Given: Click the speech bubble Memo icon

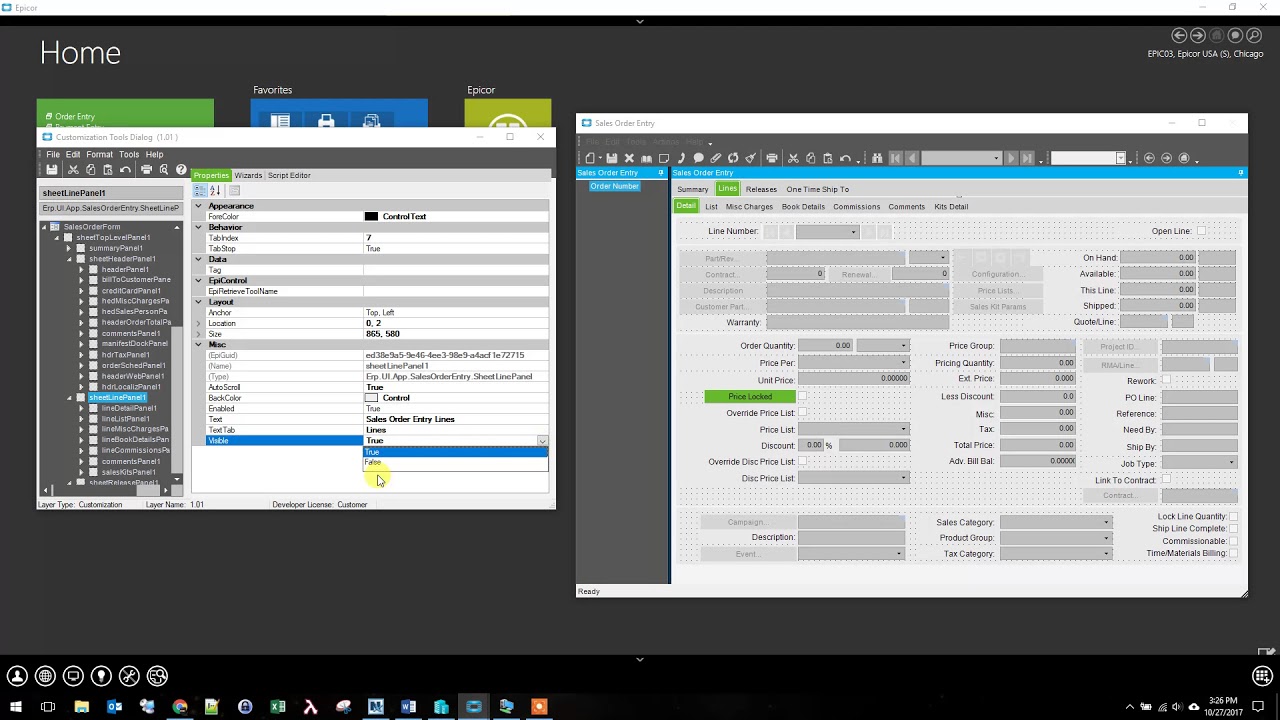Looking at the screenshot, I should click(x=698, y=158).
